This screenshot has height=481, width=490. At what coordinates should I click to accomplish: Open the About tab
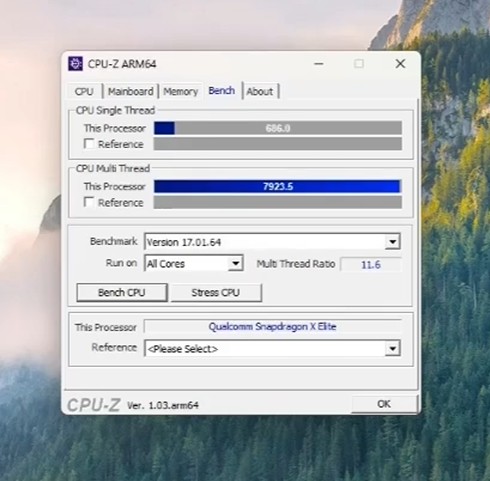260,91
